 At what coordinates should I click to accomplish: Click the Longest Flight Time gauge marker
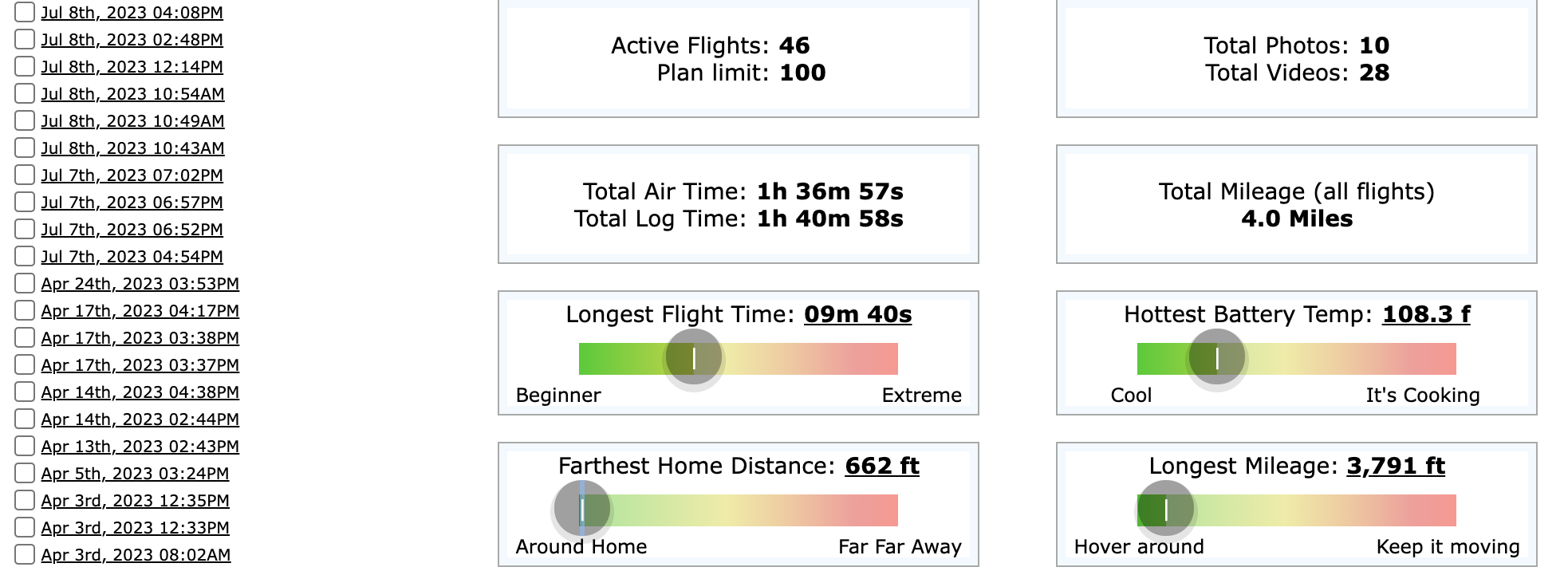[x=694, y=358]
